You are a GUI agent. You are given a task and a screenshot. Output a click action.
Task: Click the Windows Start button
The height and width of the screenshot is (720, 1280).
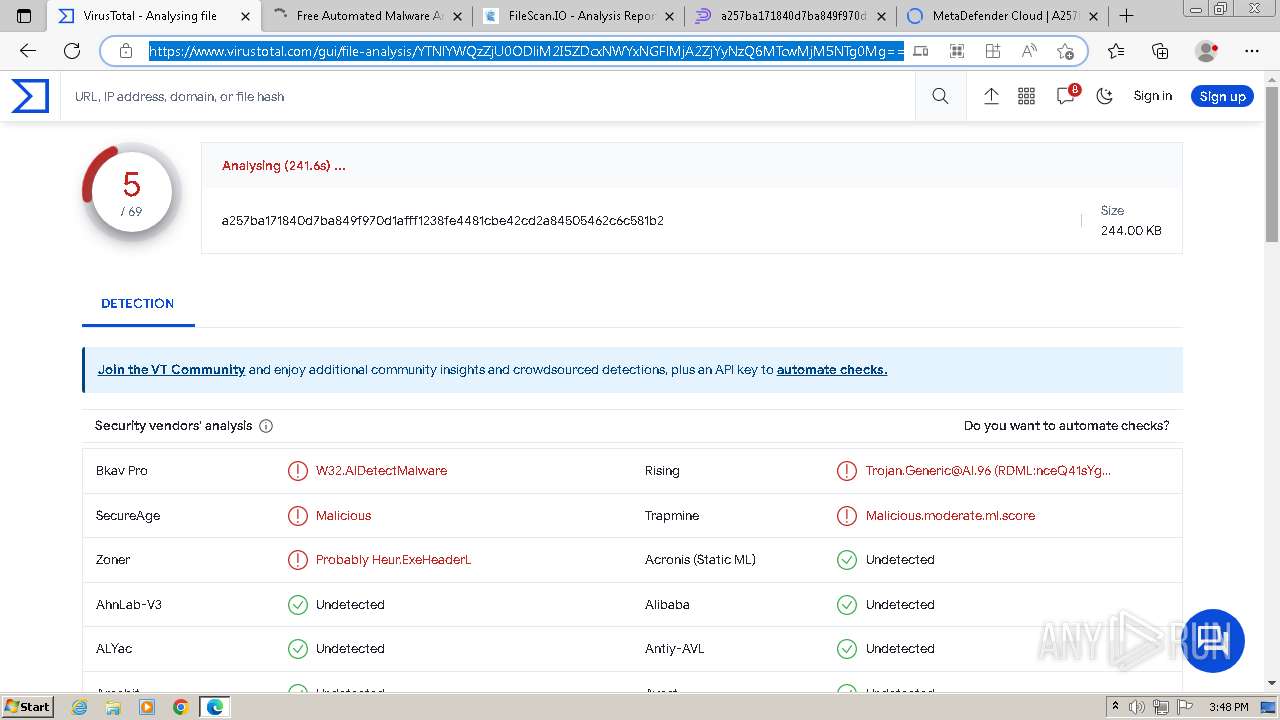27,707
